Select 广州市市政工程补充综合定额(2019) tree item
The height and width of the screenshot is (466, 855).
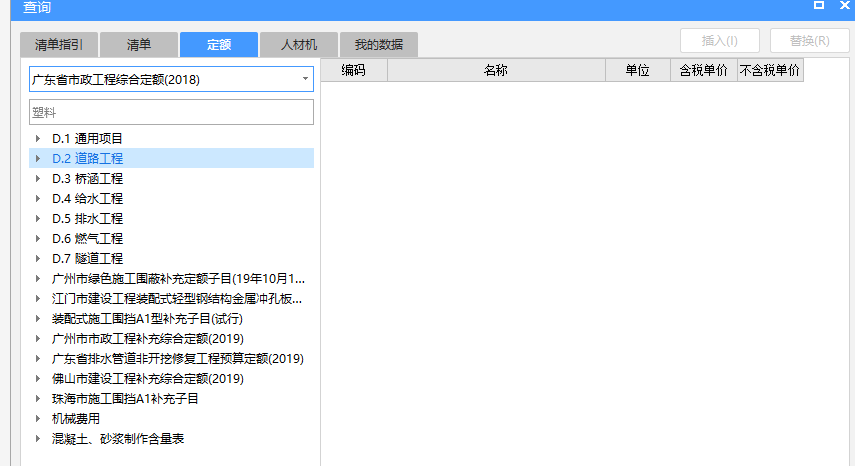click(x=148, y=338)
